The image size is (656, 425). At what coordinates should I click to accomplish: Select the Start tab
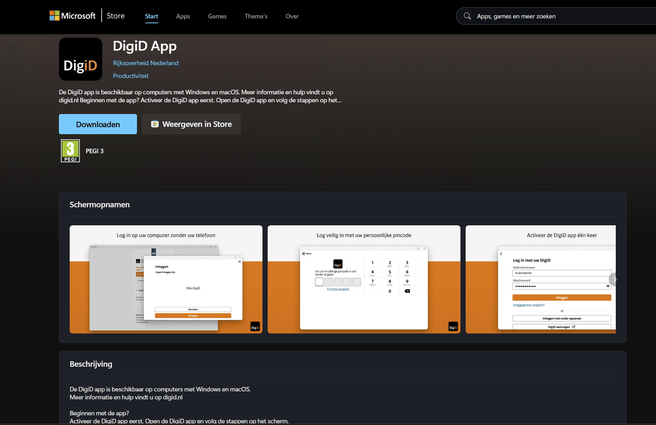pos(151,16)
